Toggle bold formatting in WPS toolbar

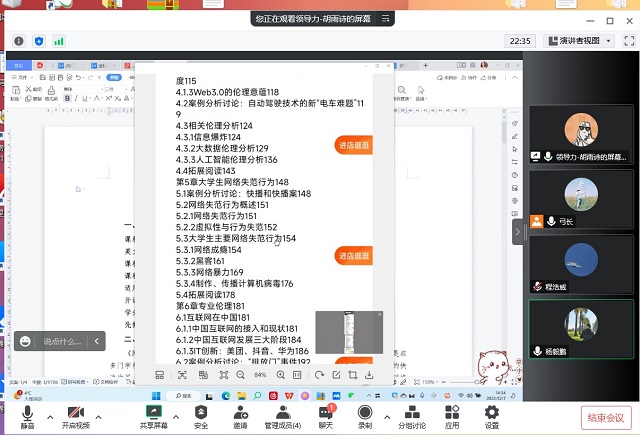coord(67,98)
